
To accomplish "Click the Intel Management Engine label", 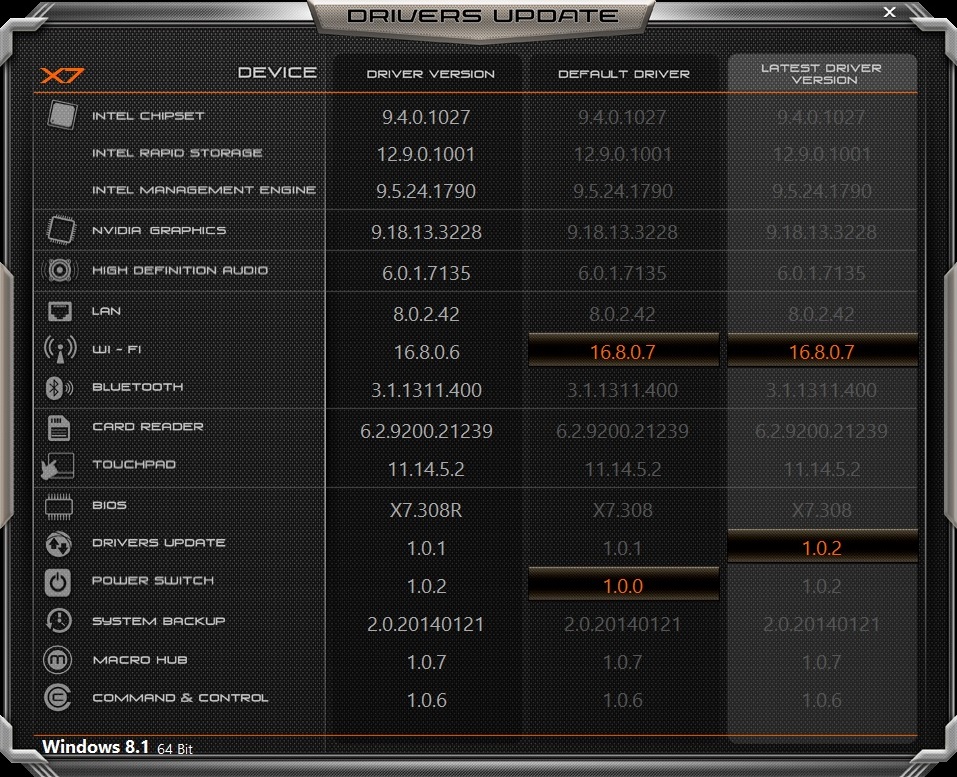I will pos(204,190).
